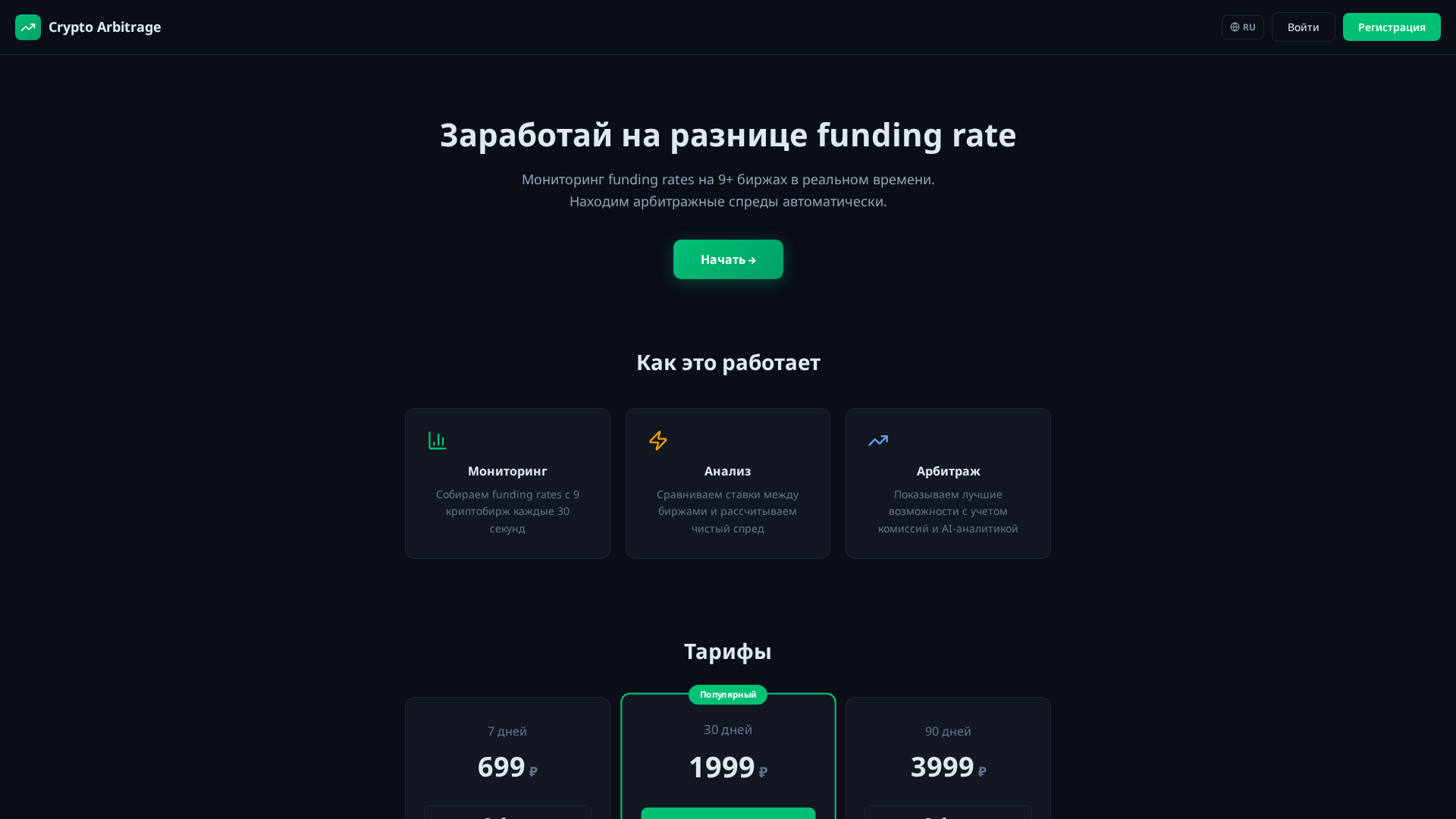Click the ruble symbol next to 699
1456x819 pixels.
pos(534,771)
